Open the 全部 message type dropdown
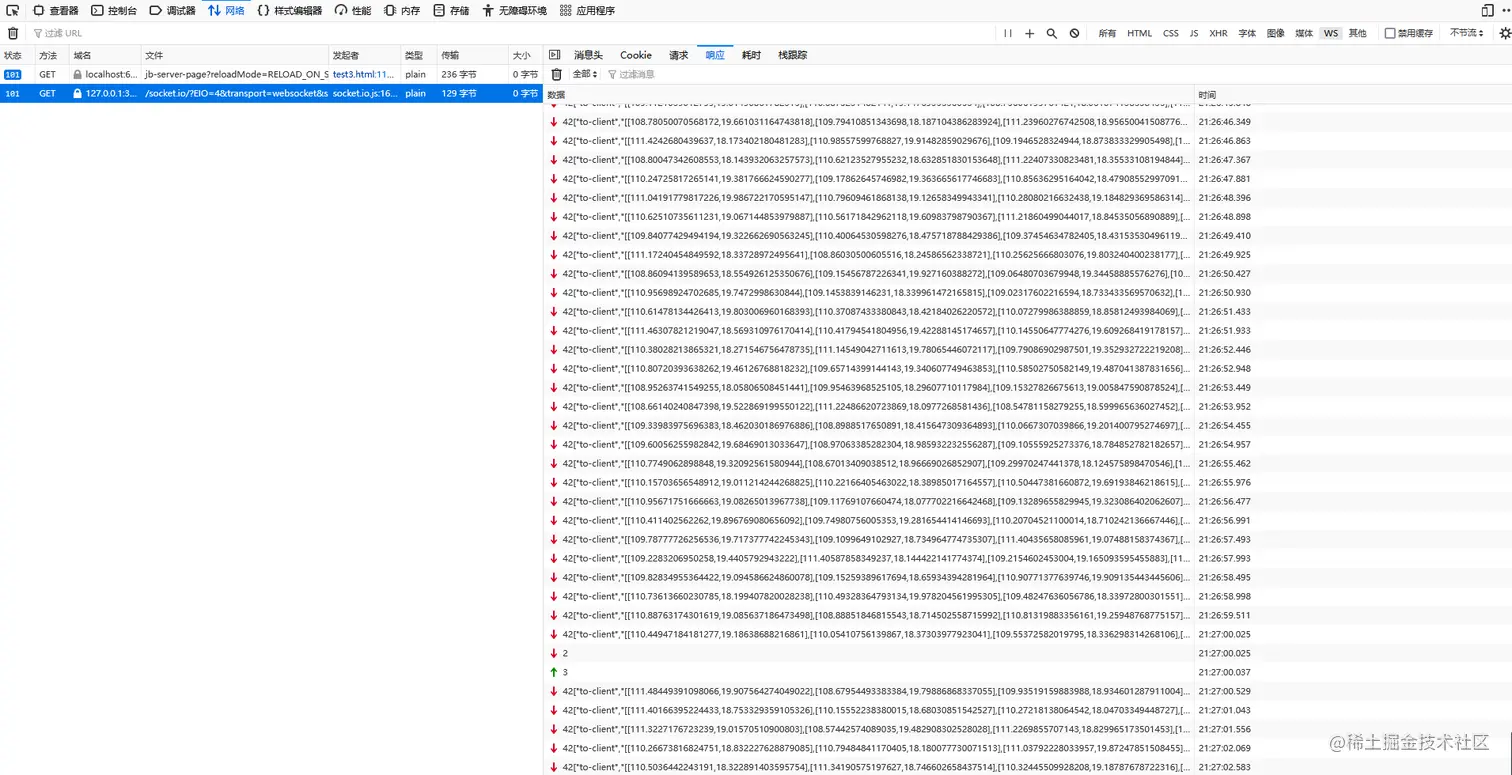The width and height of the screenshot is (1512, 775). [x=585, y=74]
